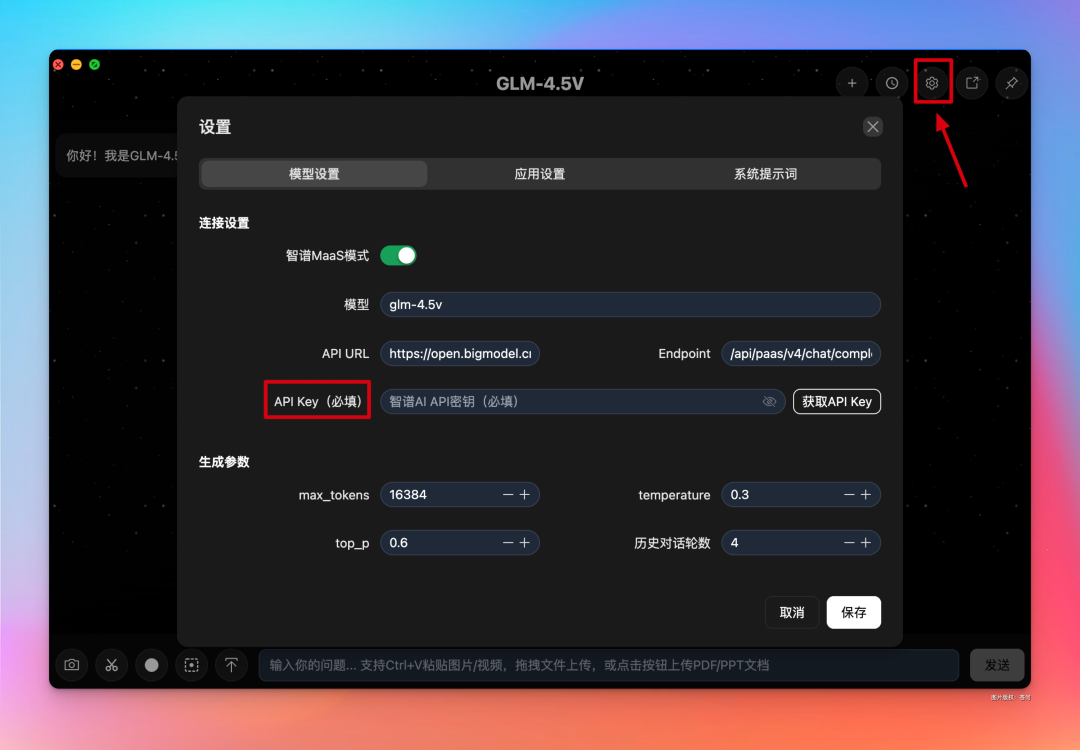Start a new chat with the plus icon
Image resolution: width=1080 pixels, height=750 pixels.
(852, 83)
